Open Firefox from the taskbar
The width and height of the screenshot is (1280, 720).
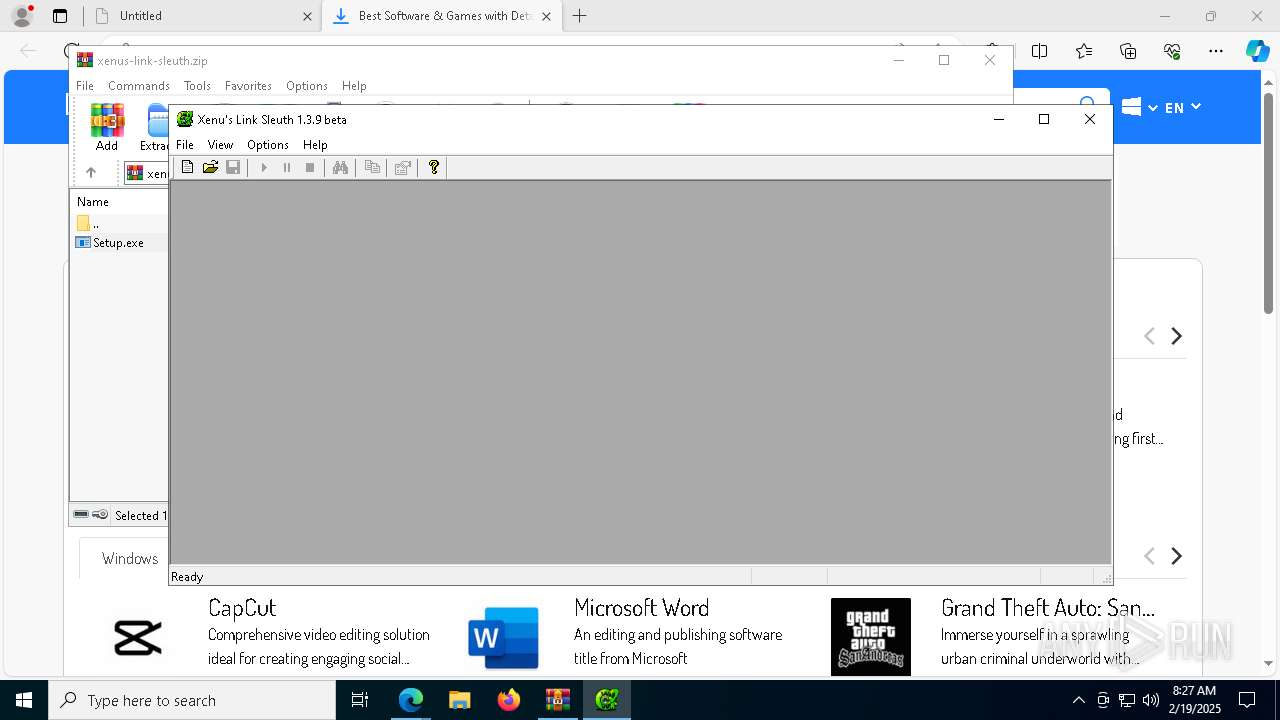tap(508, 700)
